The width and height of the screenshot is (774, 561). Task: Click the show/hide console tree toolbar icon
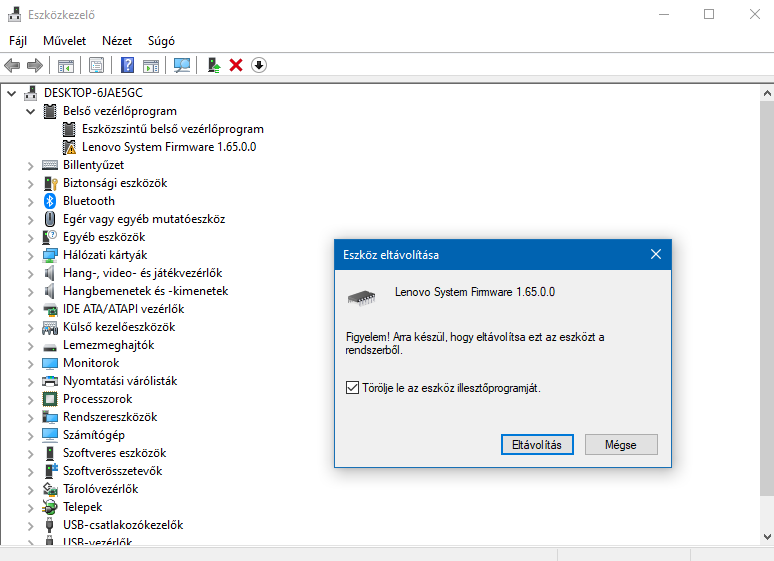tap(66, 65)
